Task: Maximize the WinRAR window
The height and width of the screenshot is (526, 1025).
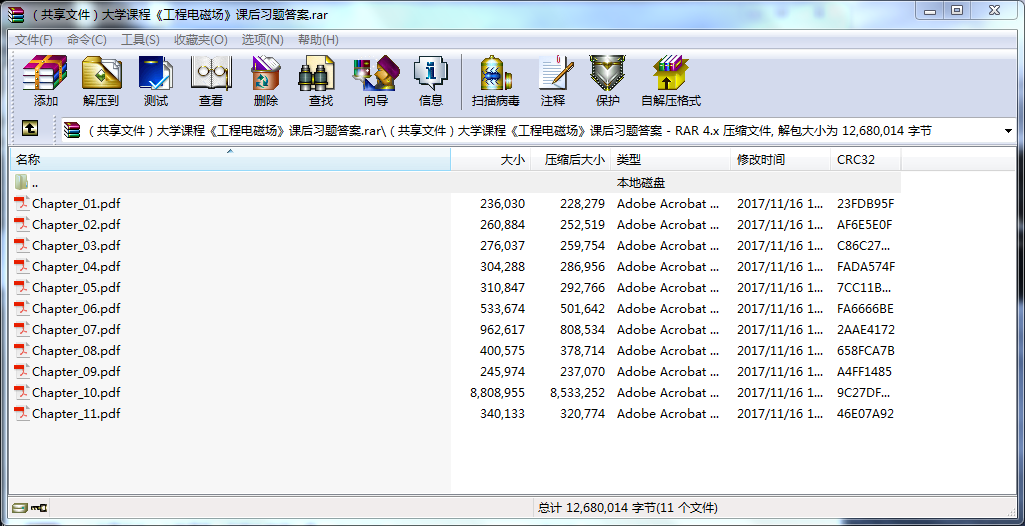Action: point(957,11)
